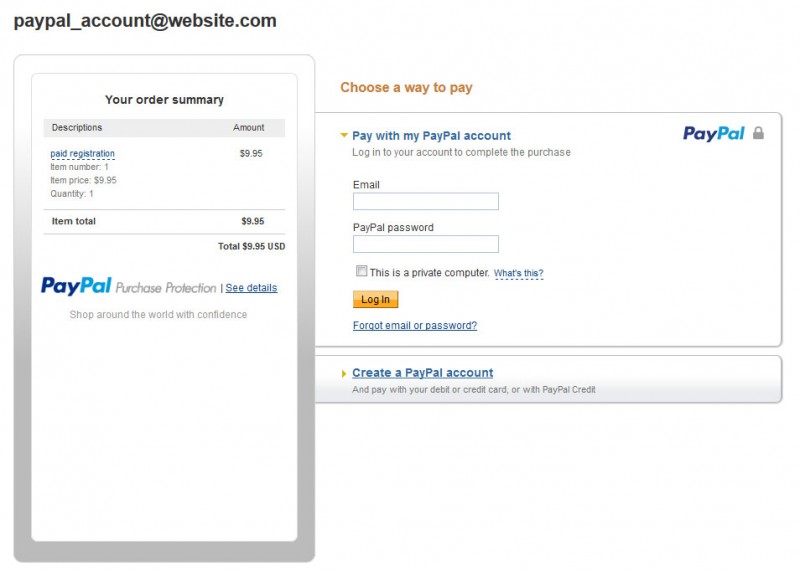Image resolution: width=800 pixels, height=571 pixels.
Task: Click the PayPal password field
Action: click(x=426, y=244)
